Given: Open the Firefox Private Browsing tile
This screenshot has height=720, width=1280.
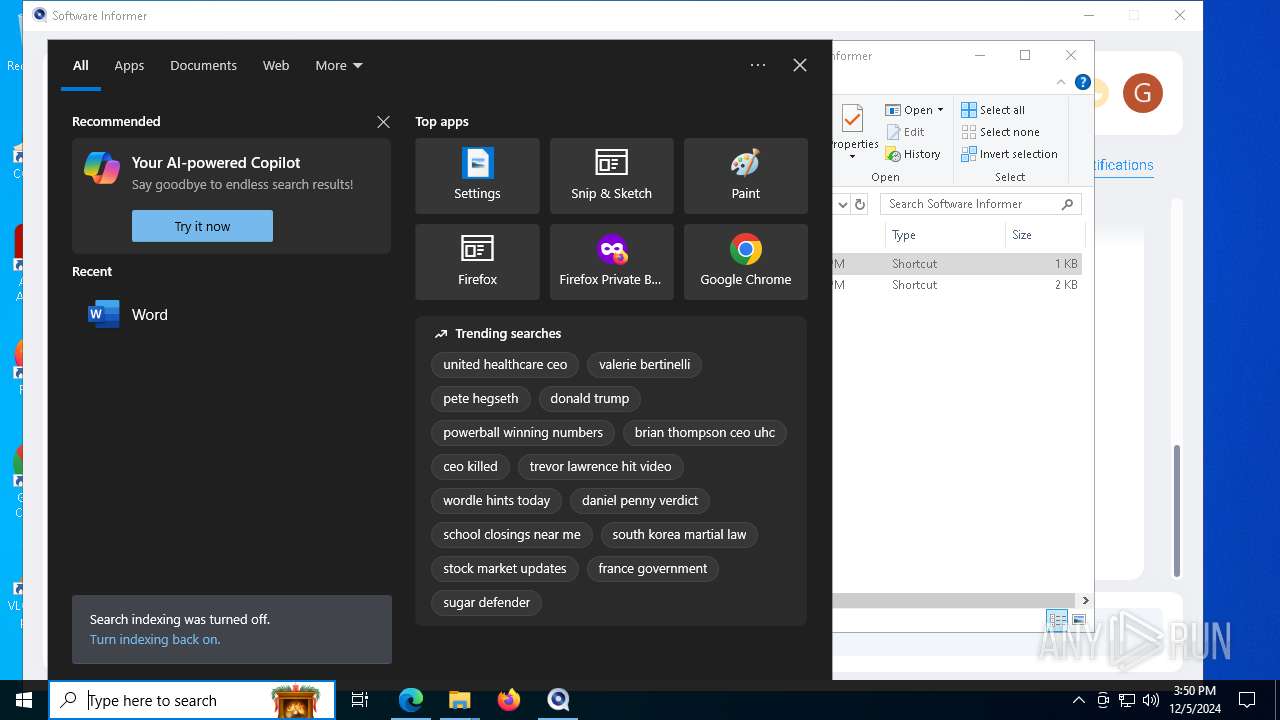Looking at the screenshot, I should click(x=611, y=262).
